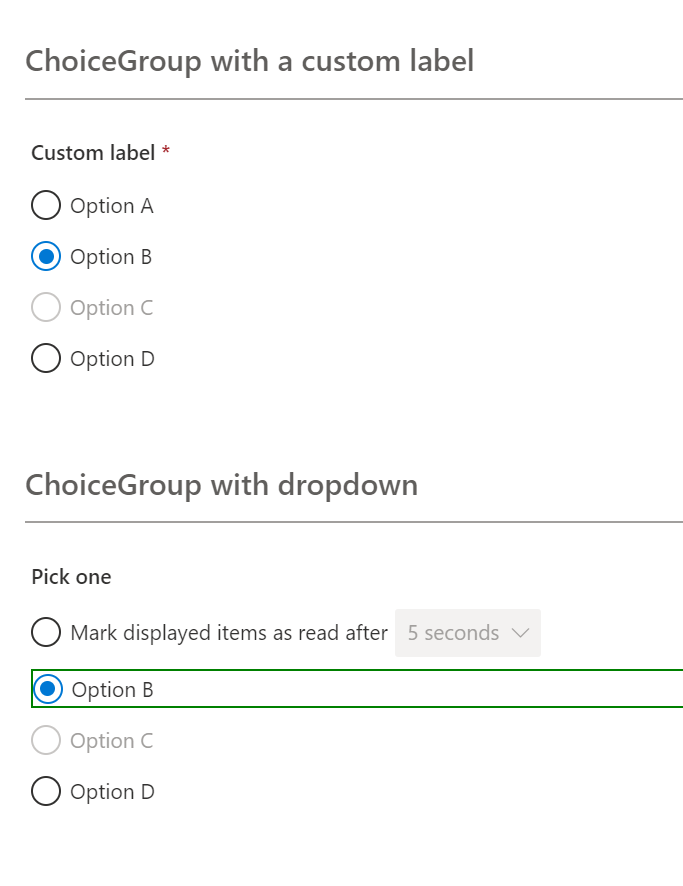The width and height of the screenshot is (683, 886).
Task: Expand the read-after time selector
Action: click(x=467, y=632)
